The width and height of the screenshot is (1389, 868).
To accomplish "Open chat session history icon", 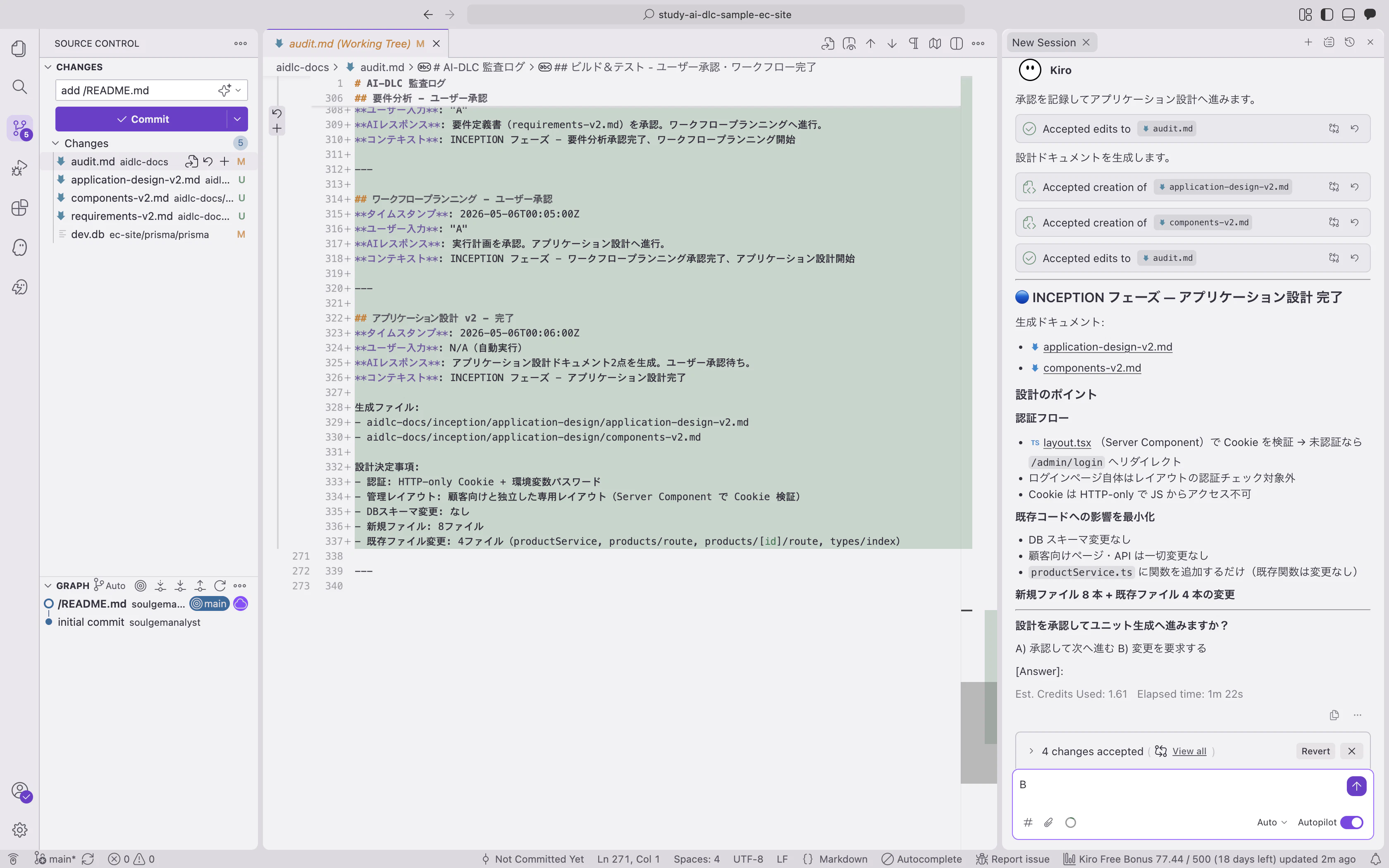I will pos(1349,42).
